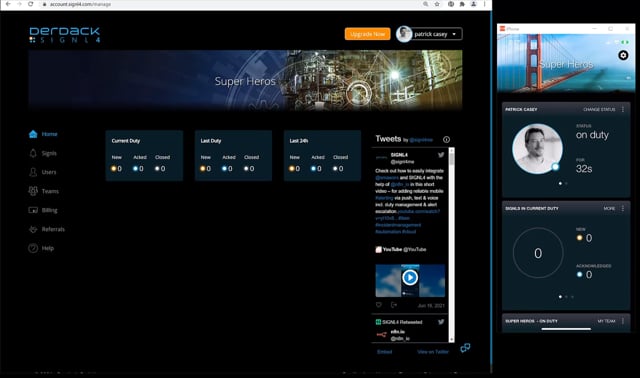Click the Derdack SIGNL4 logo
This screenshot has height=378, width=640.
click(64, 35)
